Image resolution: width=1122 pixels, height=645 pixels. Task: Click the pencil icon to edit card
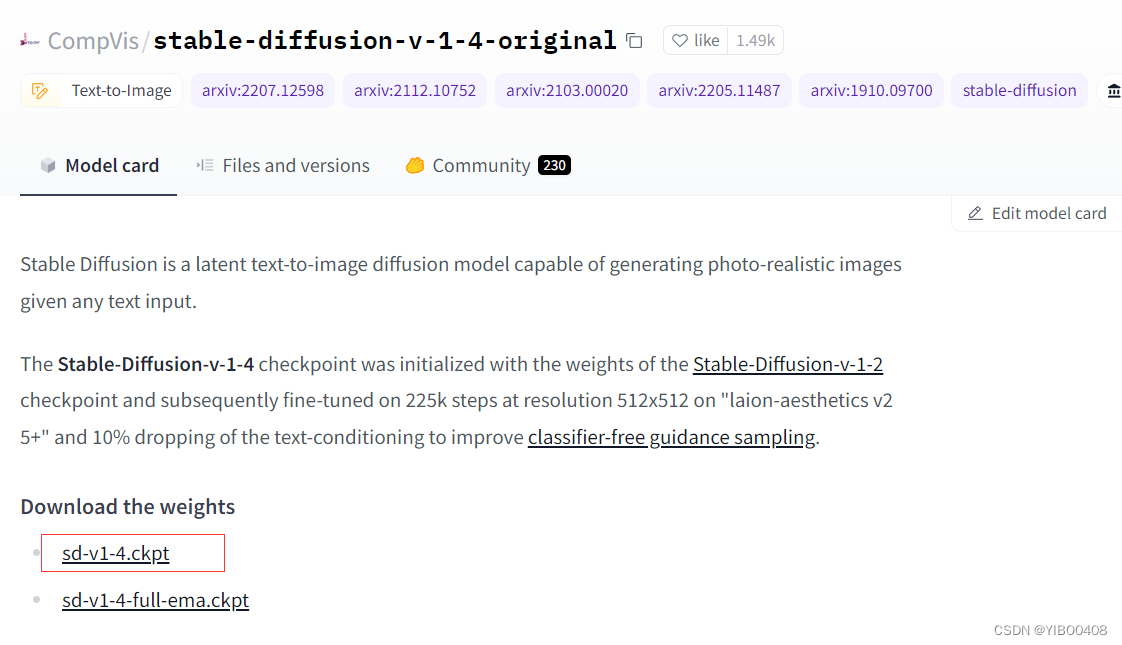[975, 213]
